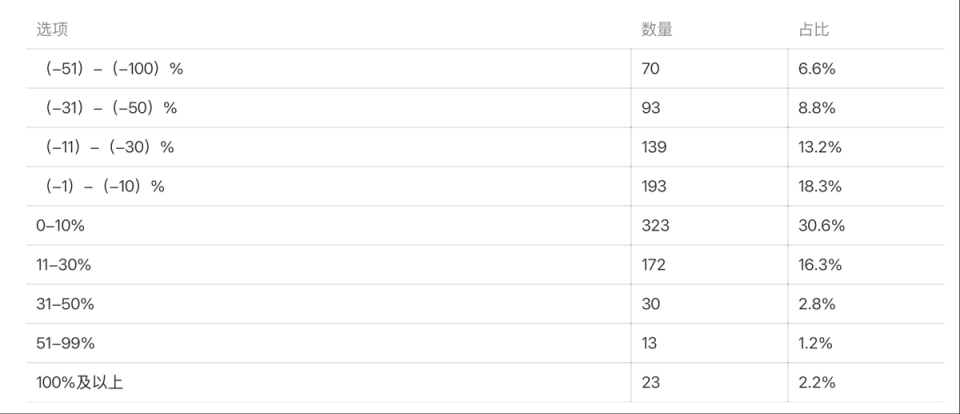The height and width of the screenshot is (414, 960).
Task: Select the (-31) - (-50)% option cell
Action: 110,108
